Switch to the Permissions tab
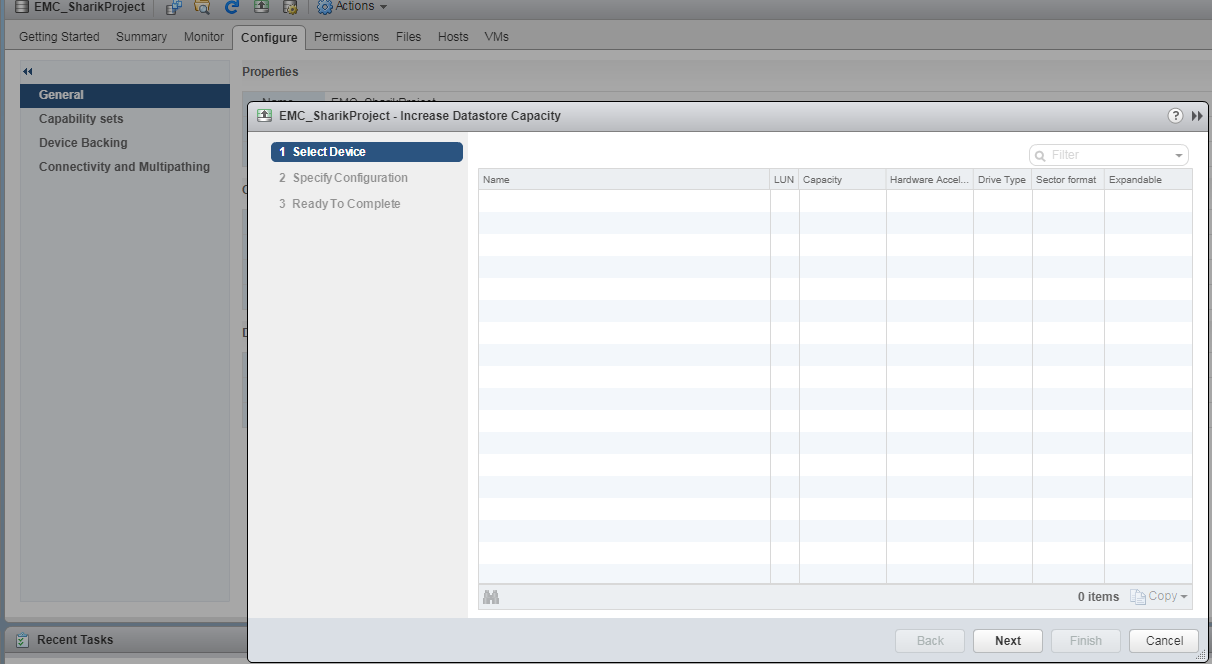 pos(346,37)
